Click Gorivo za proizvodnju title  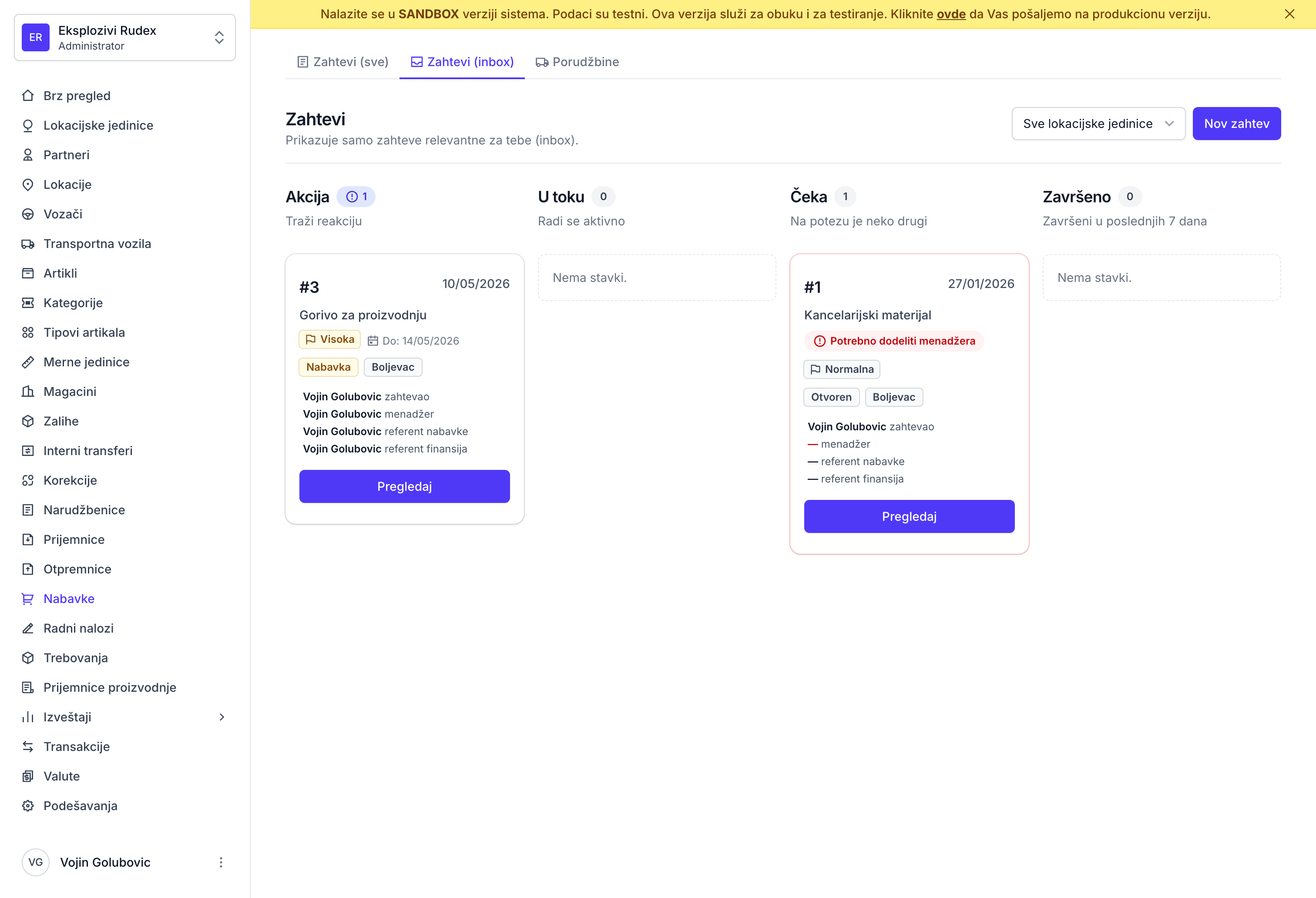[x=363, y=315]
